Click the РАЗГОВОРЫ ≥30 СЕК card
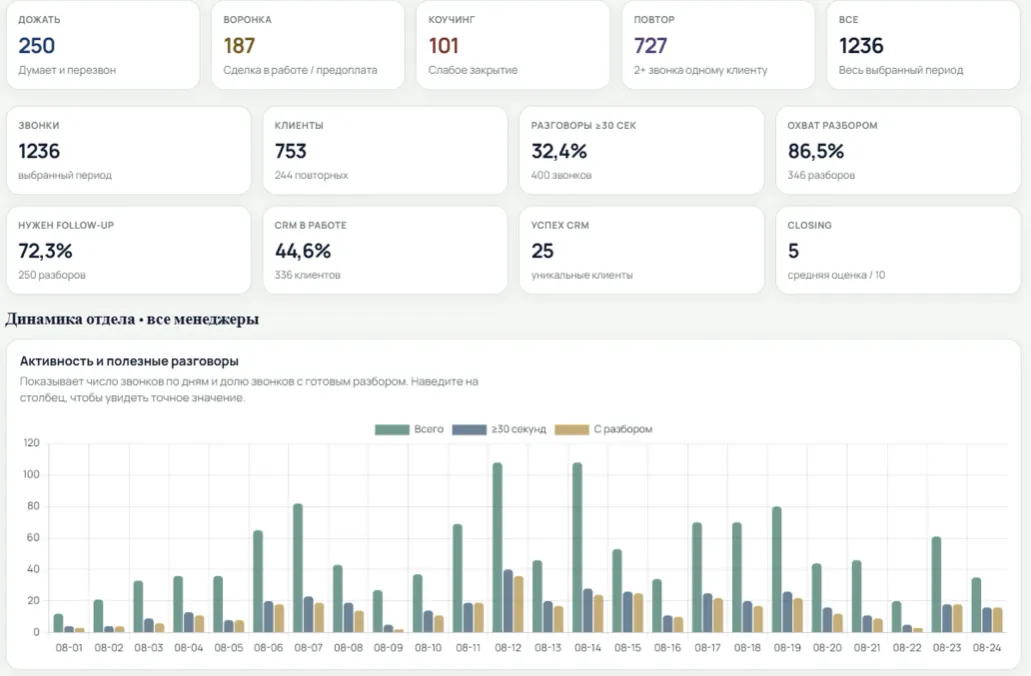 click(642, 151)
